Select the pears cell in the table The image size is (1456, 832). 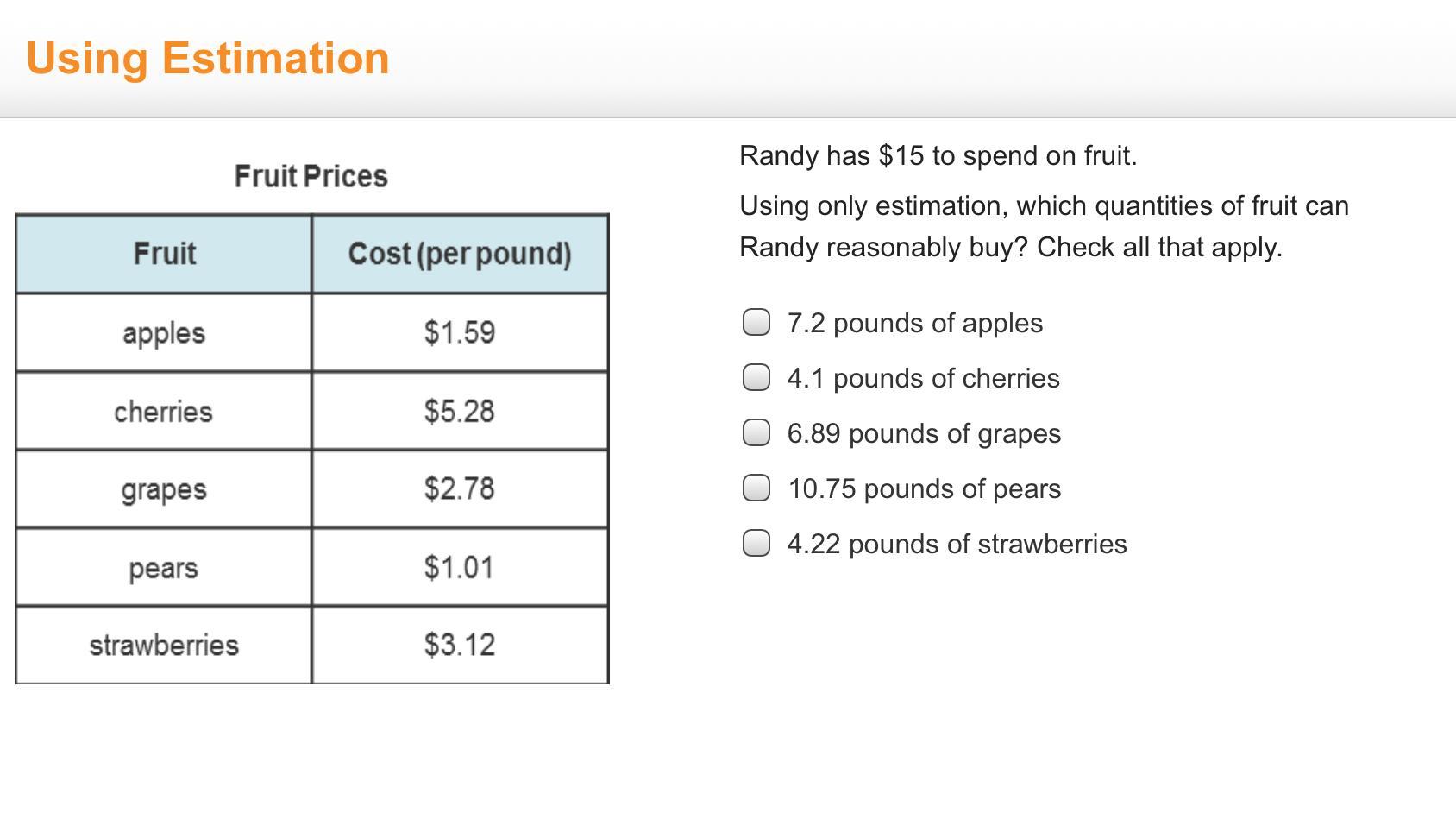click(164, 568)
